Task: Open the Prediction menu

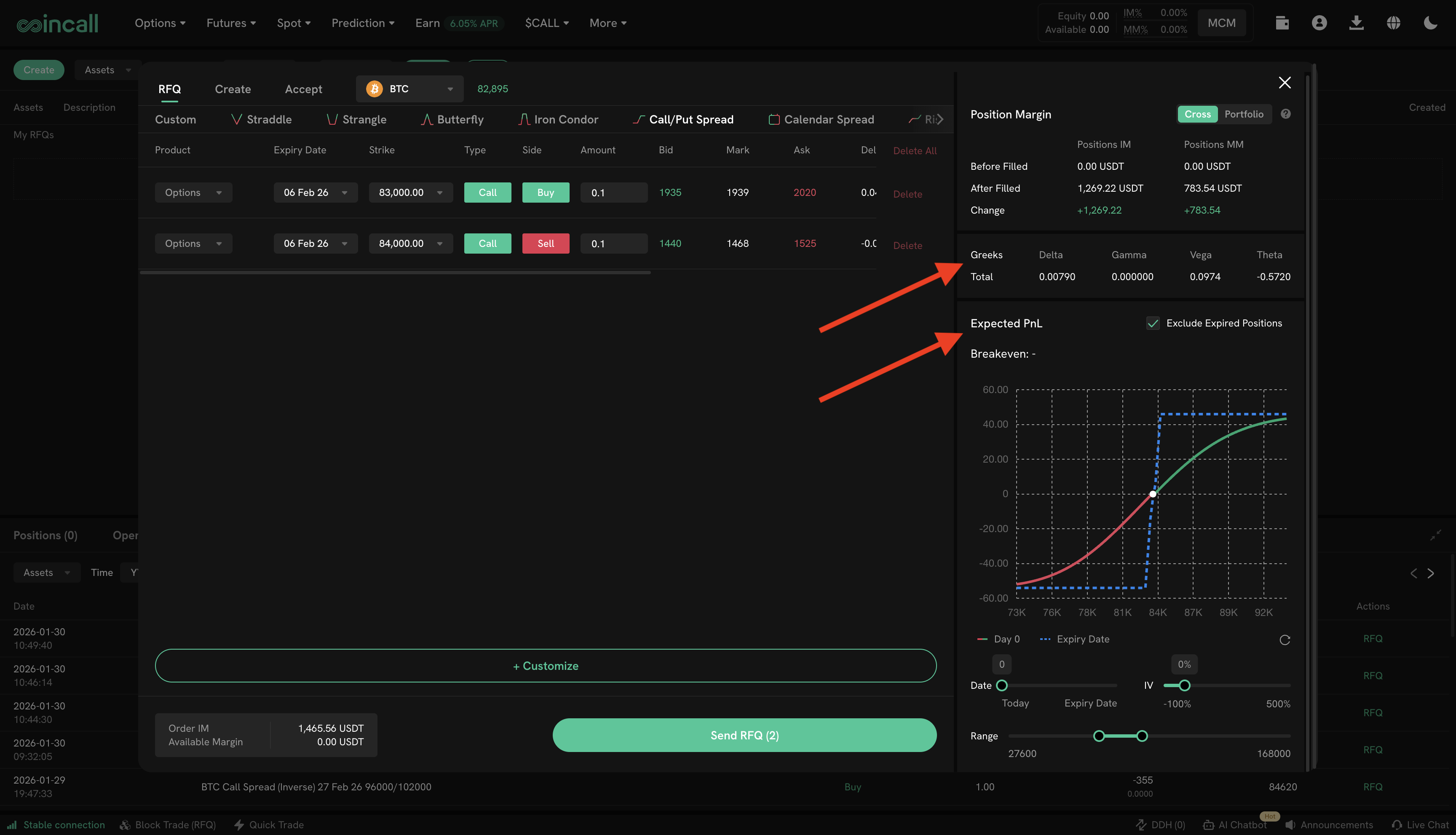Action: coord(363,23)
